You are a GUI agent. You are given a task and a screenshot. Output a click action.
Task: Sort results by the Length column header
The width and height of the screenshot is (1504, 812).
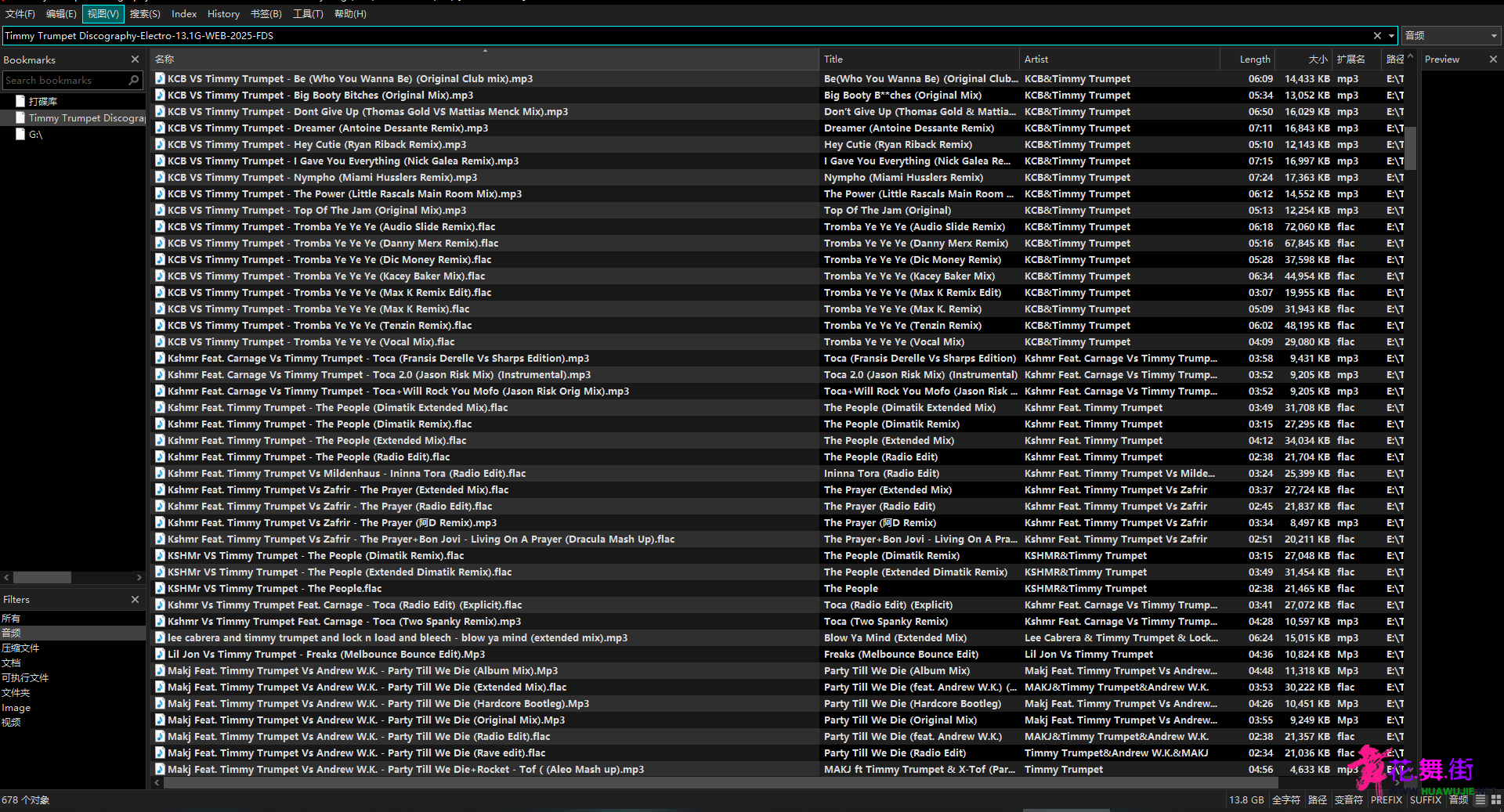1249,59
